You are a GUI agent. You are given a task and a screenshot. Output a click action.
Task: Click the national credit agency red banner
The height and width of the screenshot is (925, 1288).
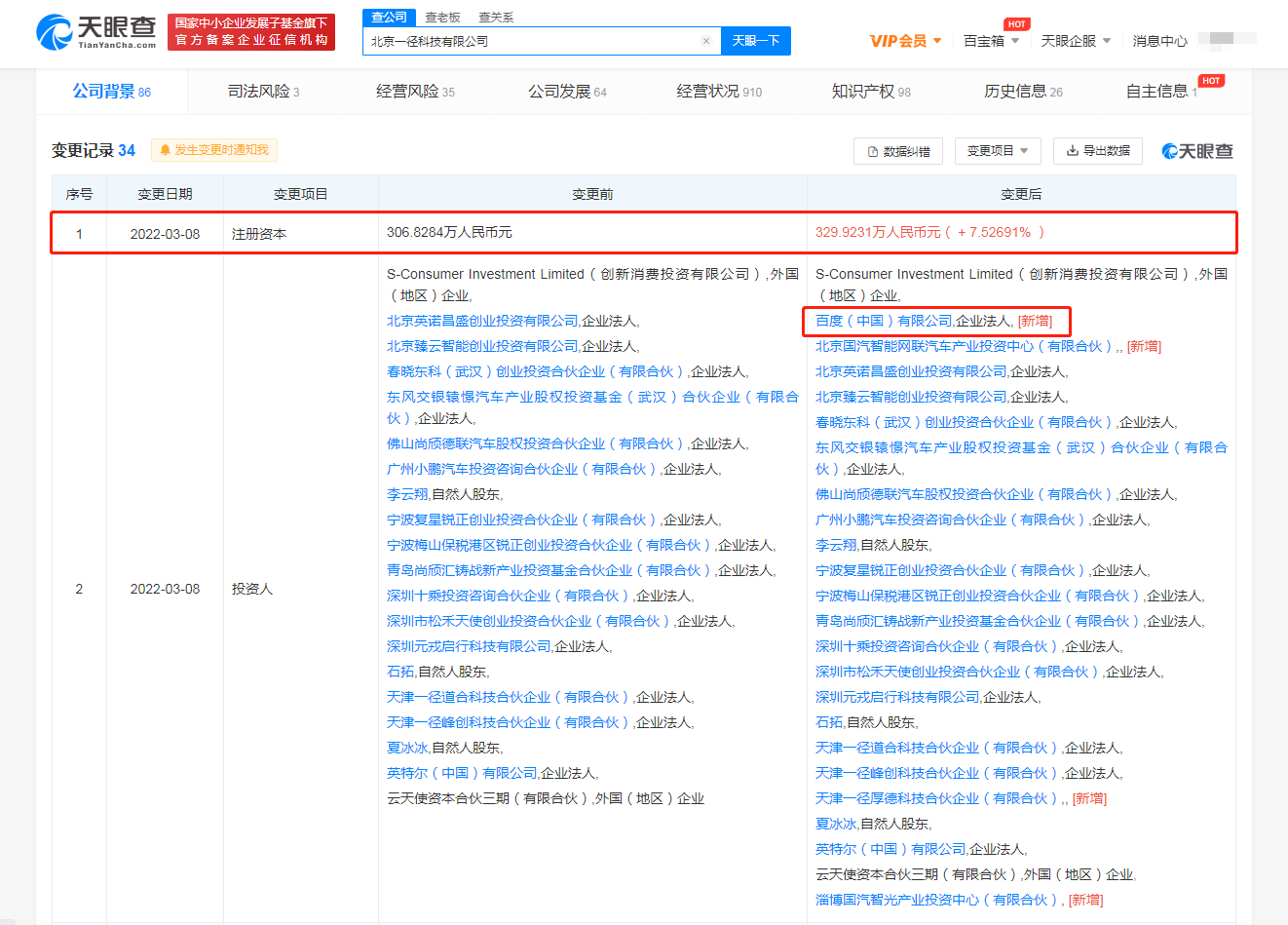click(x=251, y=31)
